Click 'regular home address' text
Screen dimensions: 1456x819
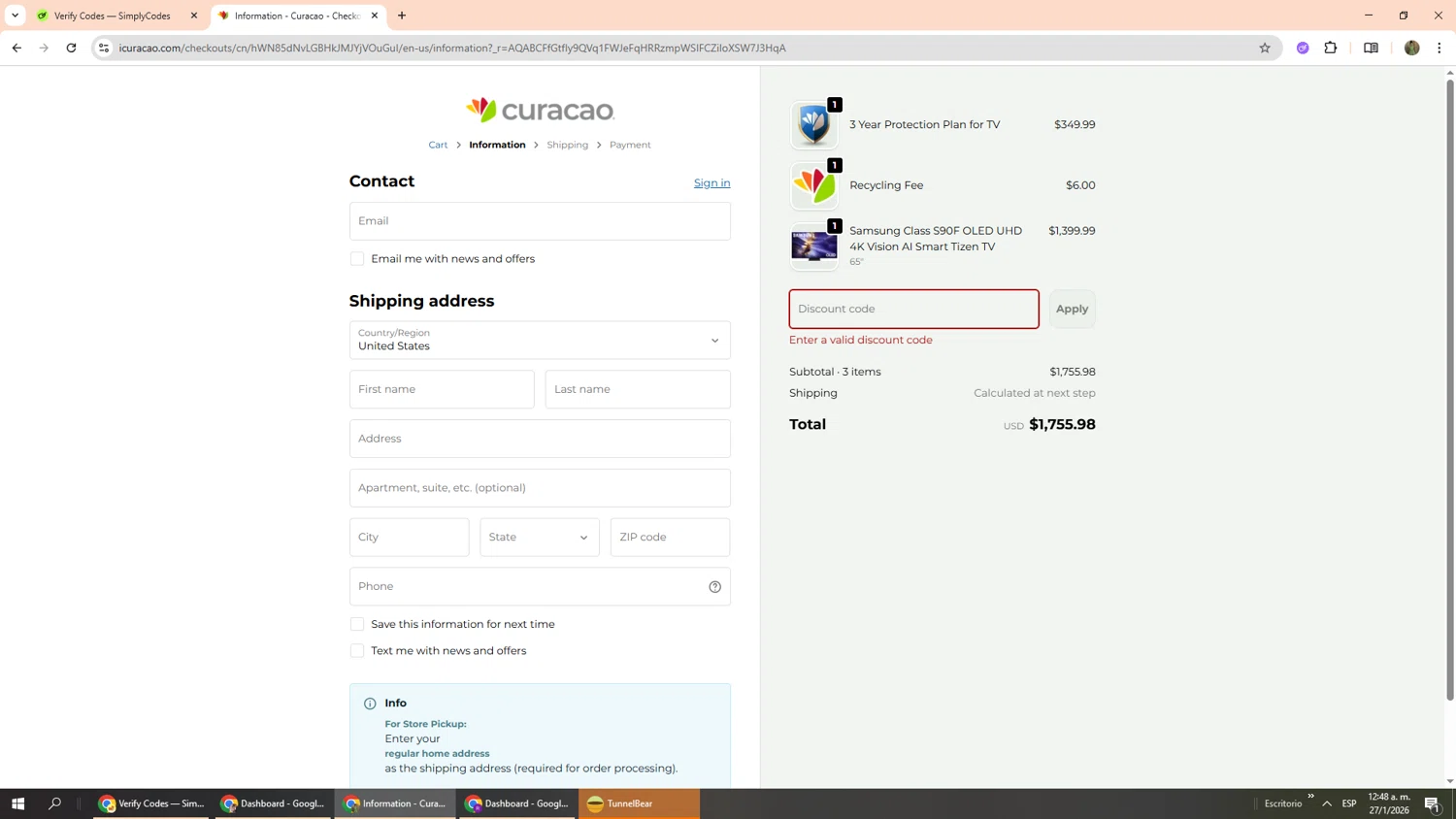coord(437,754)
